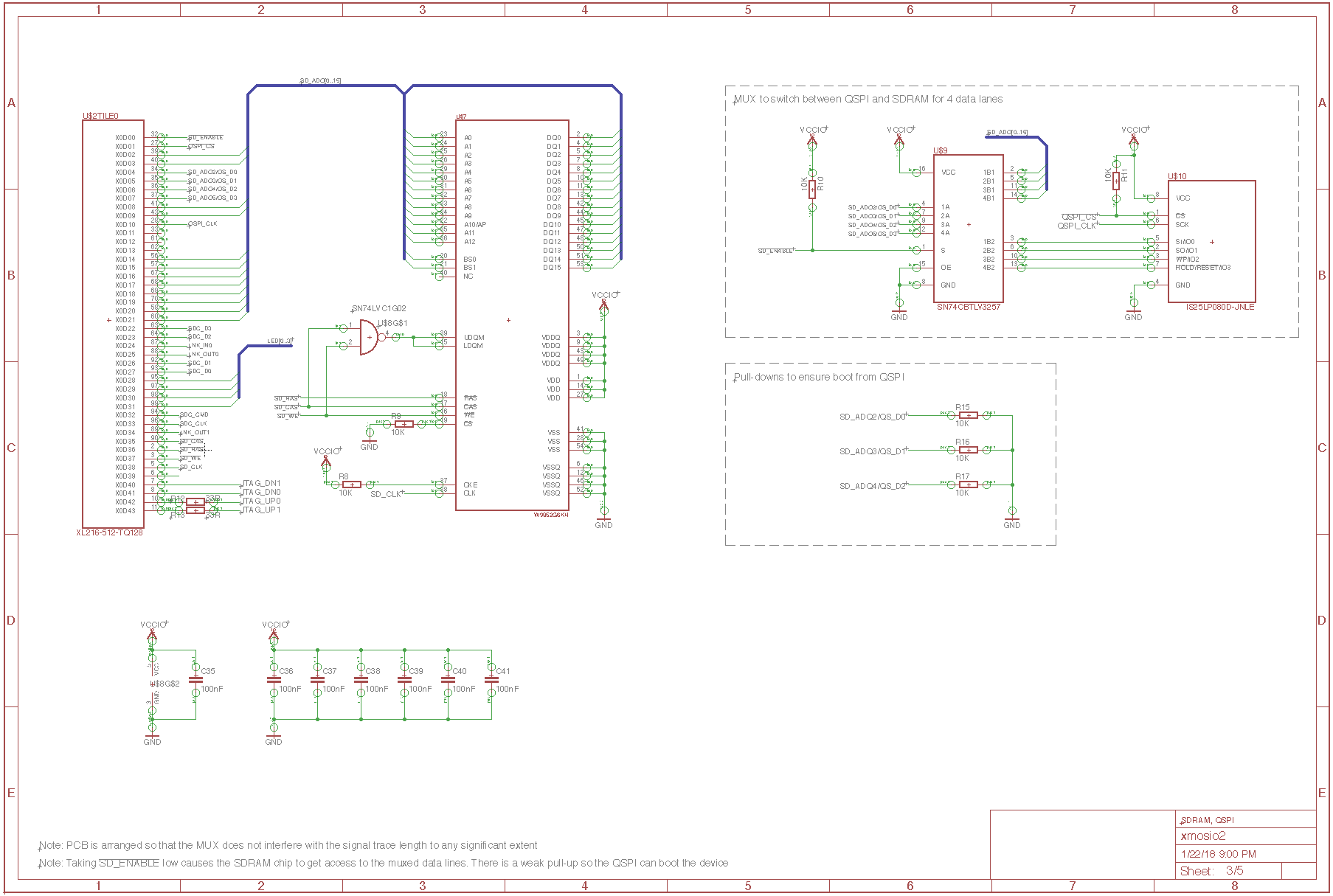This screenshot has width=1333, height=896.
Task: Click the U$8G$2 gate power symbol
Action: pos(152,684)
